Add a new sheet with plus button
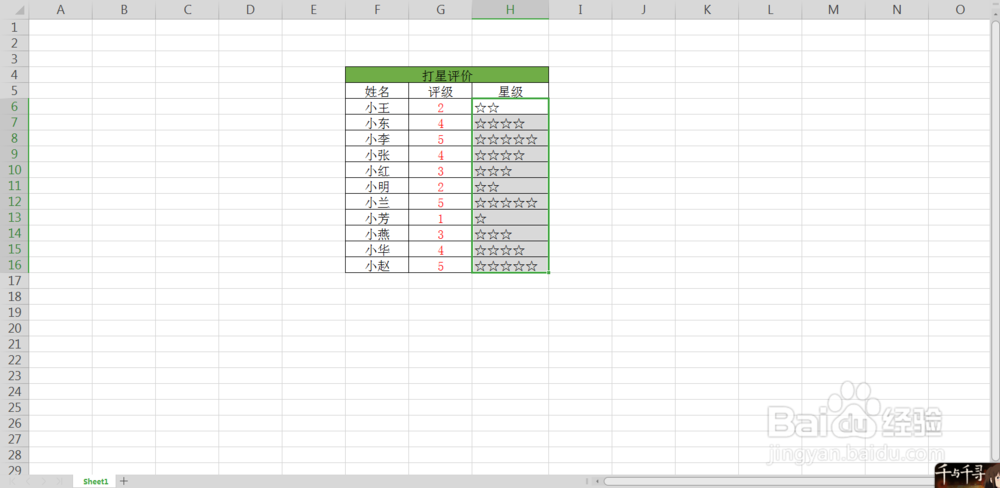The height and width of the screenshot is (488, 1000). (x=124, y=481)
